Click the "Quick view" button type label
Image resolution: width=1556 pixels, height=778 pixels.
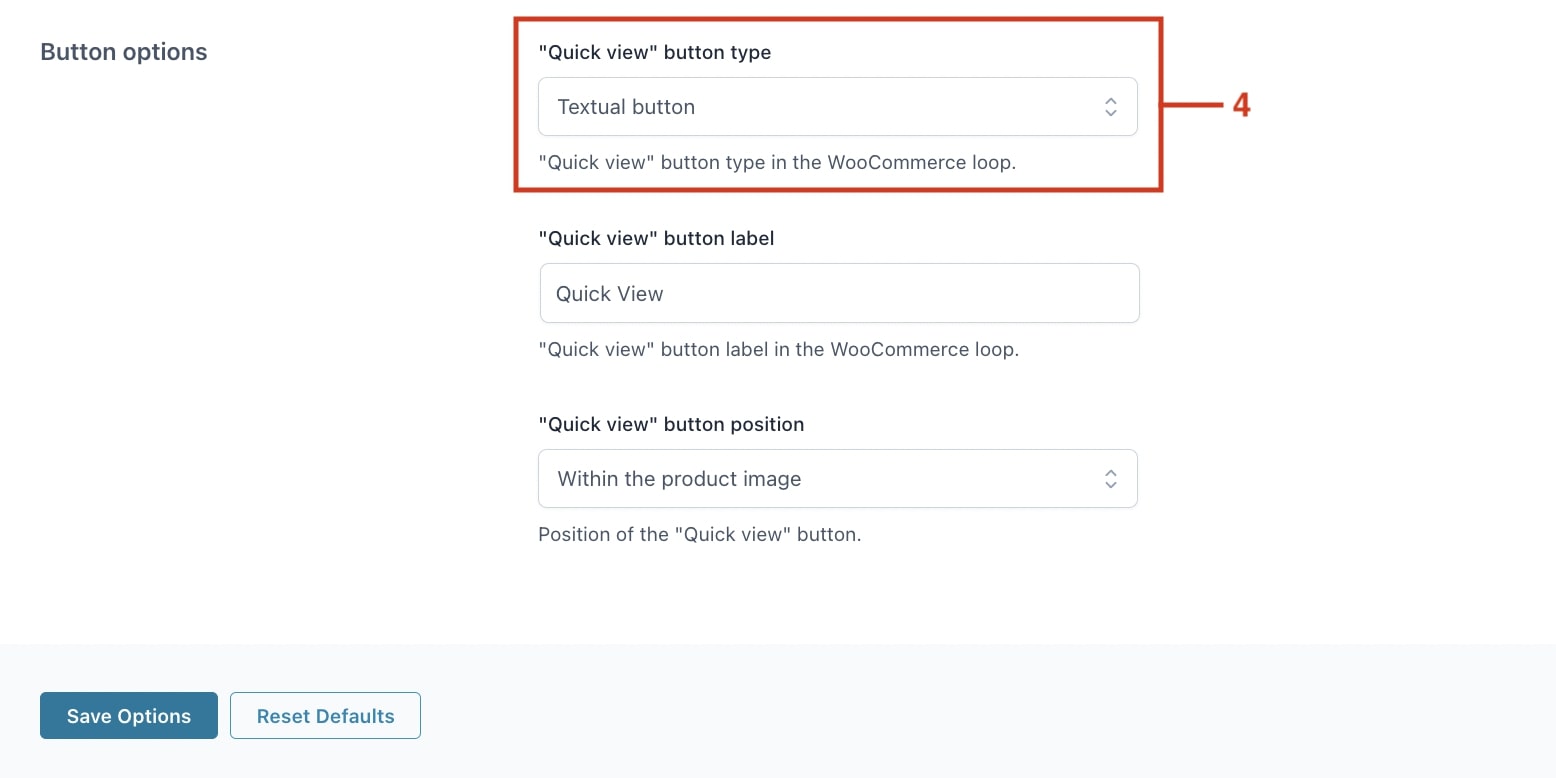[654, 53]
